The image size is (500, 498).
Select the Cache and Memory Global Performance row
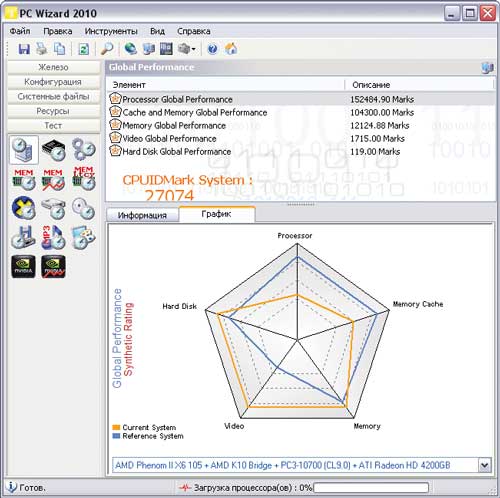pyautogui.click(x=300, y=112)
